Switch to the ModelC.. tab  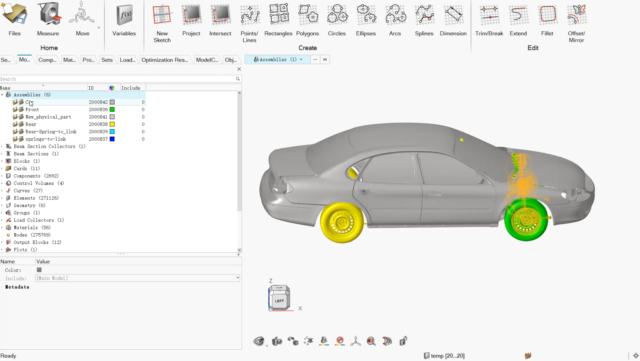pyautogui.click(x=207, y=60)
